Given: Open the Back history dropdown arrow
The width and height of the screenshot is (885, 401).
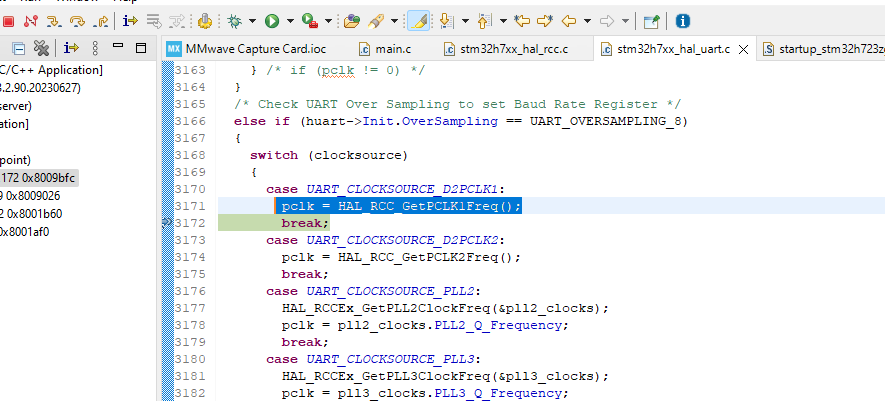Looking at the screenshot, I should [587, 21].
